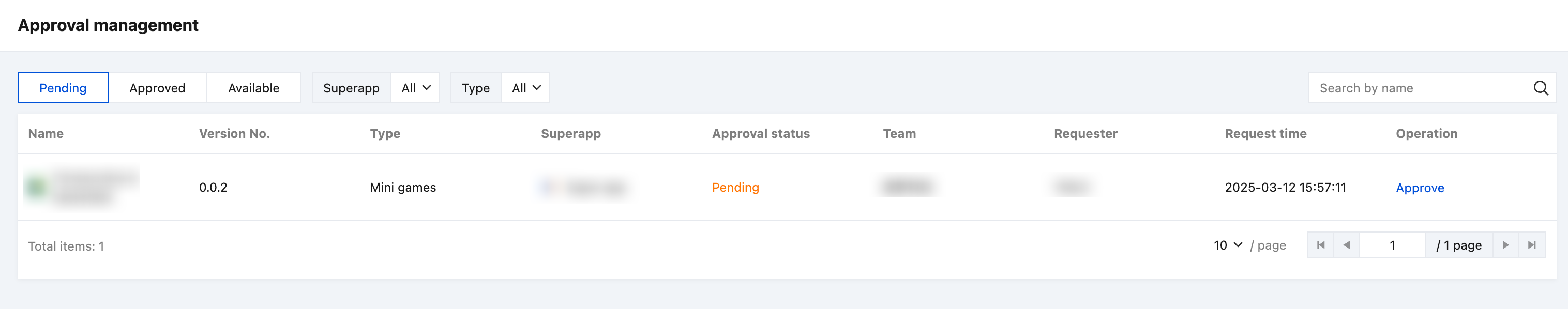Expand the Type filter dropdown
The image size is (1568, 309).
coord(526,88)
